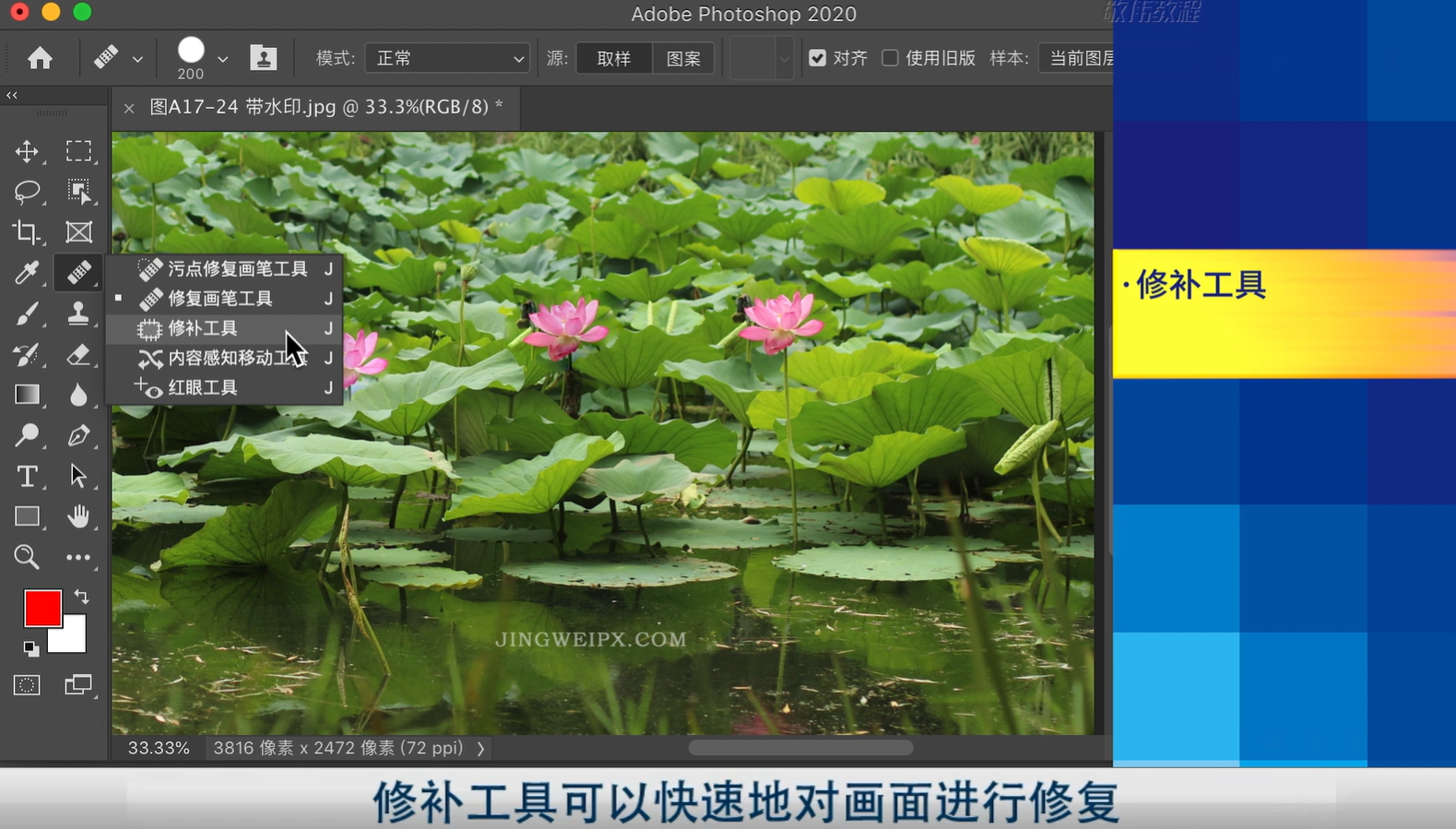
Task: Toggle the 对齐 aligned checkbox
Action: (x=817, y=58)
